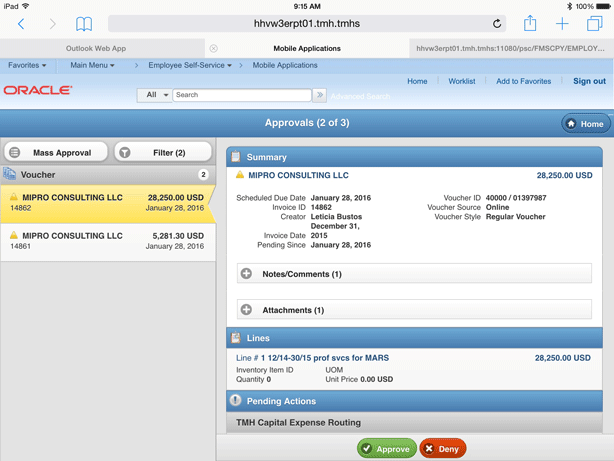Tap the Safari back arrow
The height and width of the screenshot is (461, 614).
click(21, 24)
